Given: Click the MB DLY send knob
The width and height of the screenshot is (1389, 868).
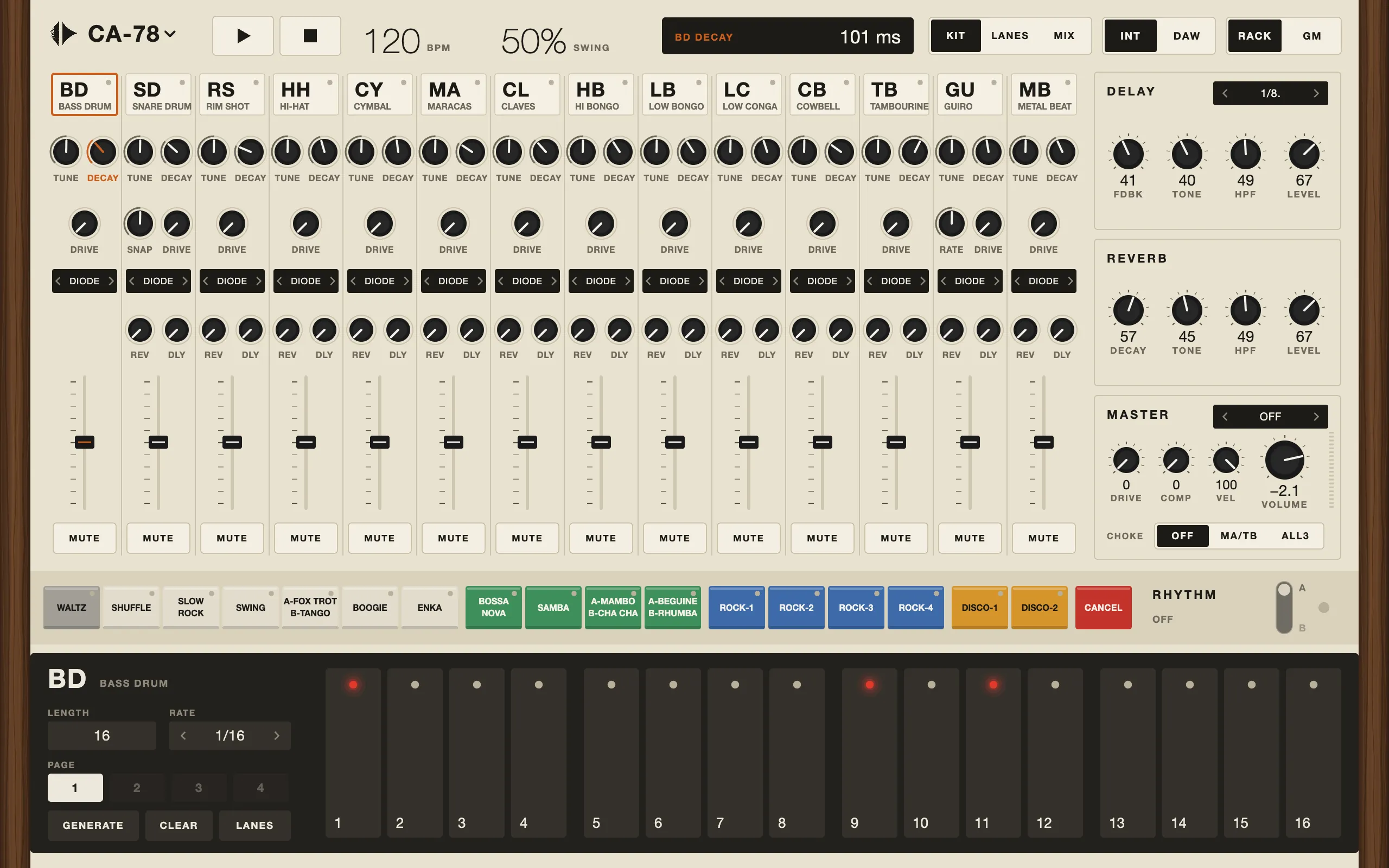Looking at the screenshot, I should [x=1062, y=331].
